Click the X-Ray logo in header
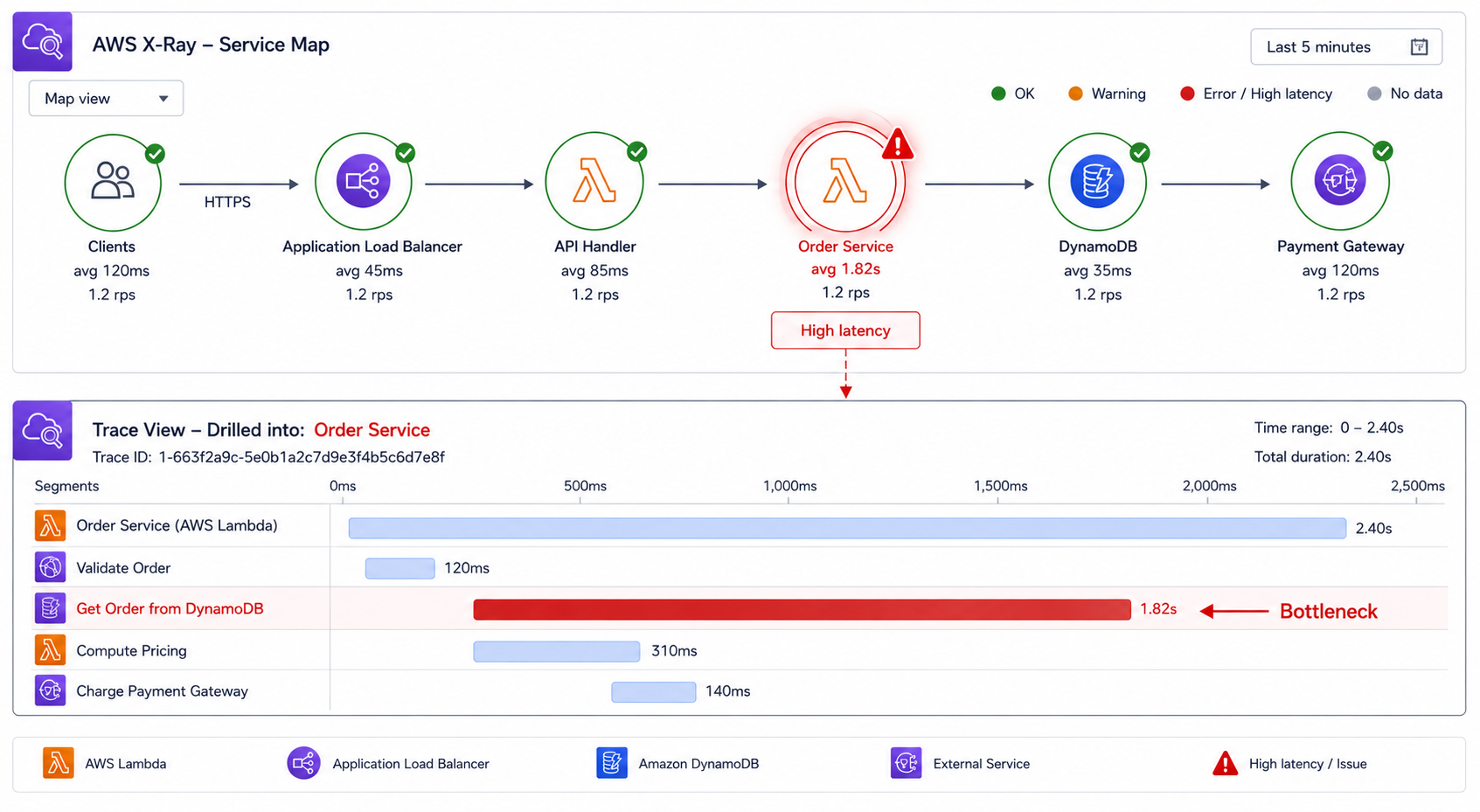Viewport: 1480px width, 812px height. [43, 42]
